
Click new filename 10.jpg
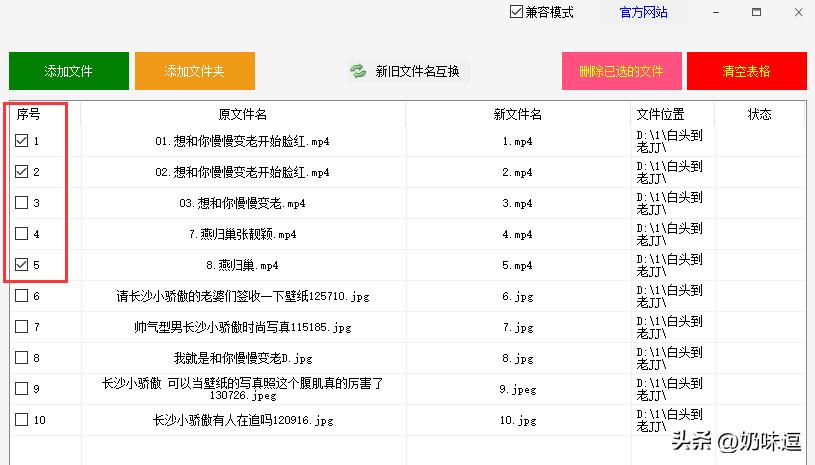[518, 420]
